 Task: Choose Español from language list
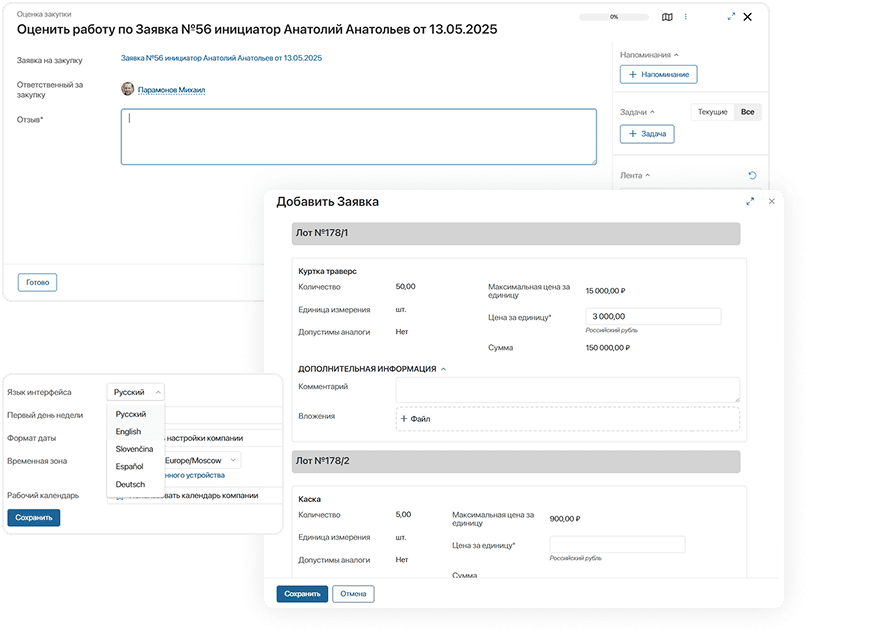130,466
